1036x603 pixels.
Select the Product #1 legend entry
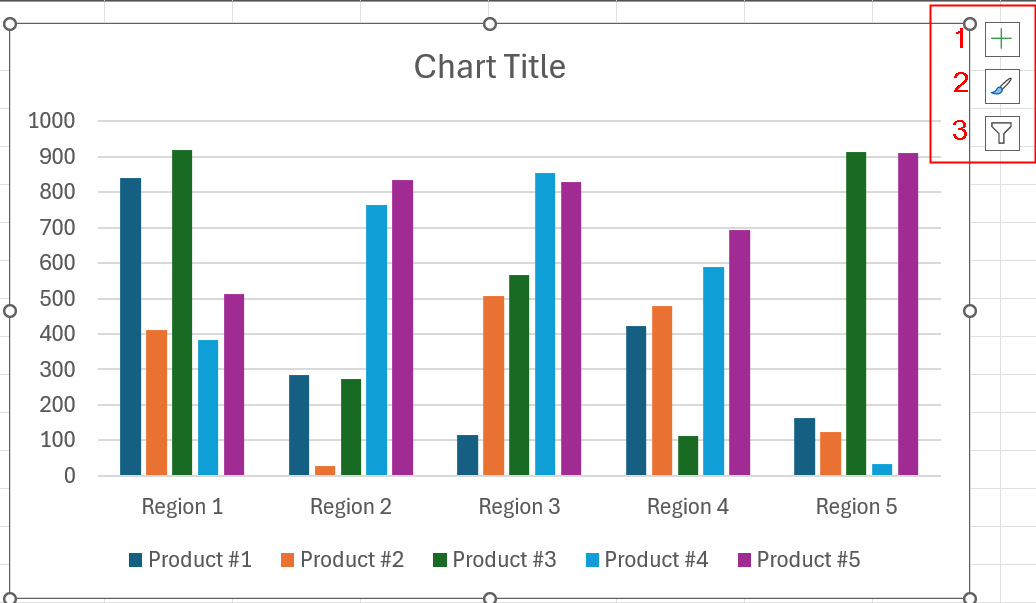(x=190, y=559)
